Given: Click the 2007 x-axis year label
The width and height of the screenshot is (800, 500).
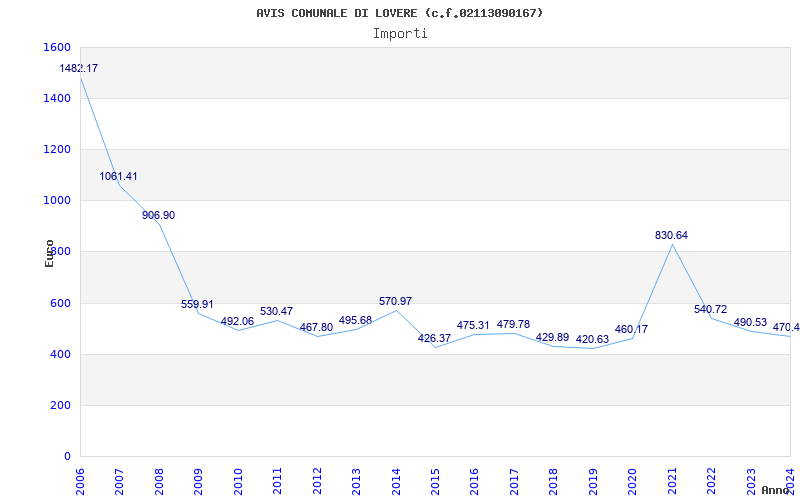Looking at the screenshot, I should 119,480.
